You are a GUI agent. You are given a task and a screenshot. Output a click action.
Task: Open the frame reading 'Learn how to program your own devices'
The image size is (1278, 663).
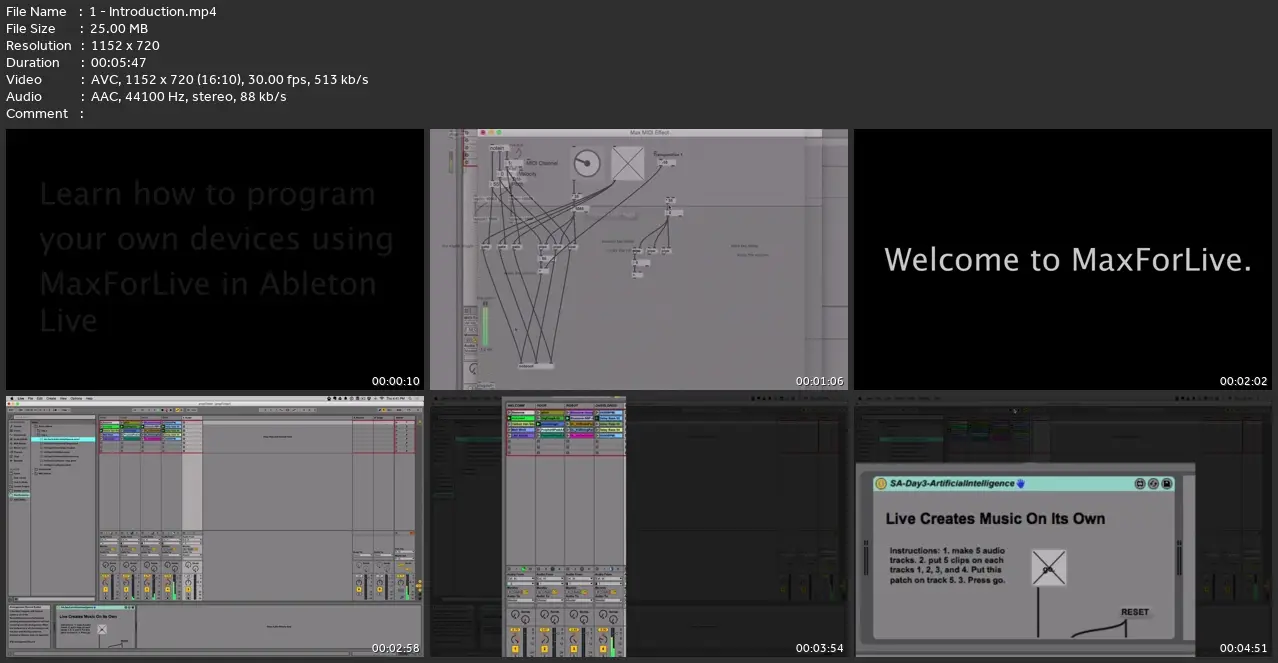pyautogui.click(x=215, y=259)
